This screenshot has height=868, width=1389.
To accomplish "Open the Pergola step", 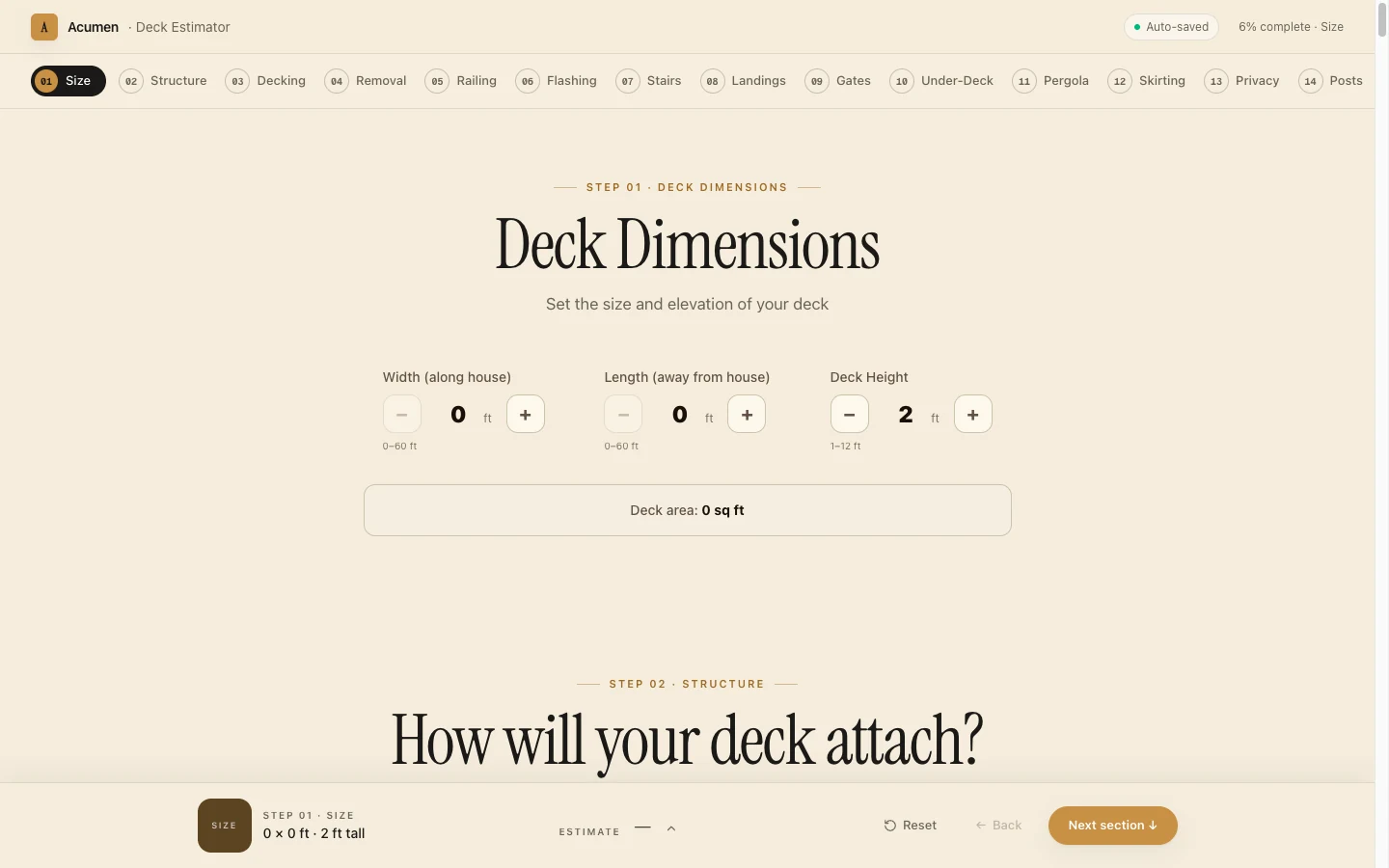I will (x=1051, y=81).
